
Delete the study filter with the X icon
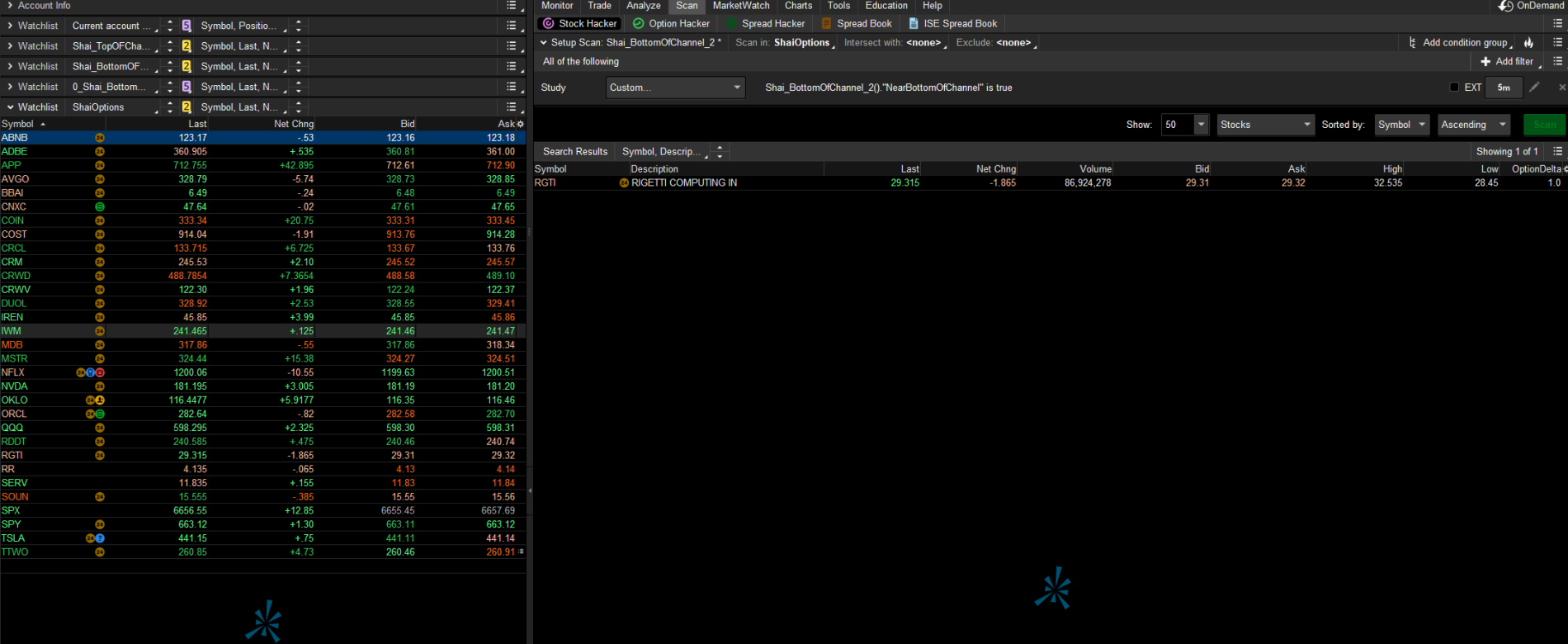pos(1561,88)
